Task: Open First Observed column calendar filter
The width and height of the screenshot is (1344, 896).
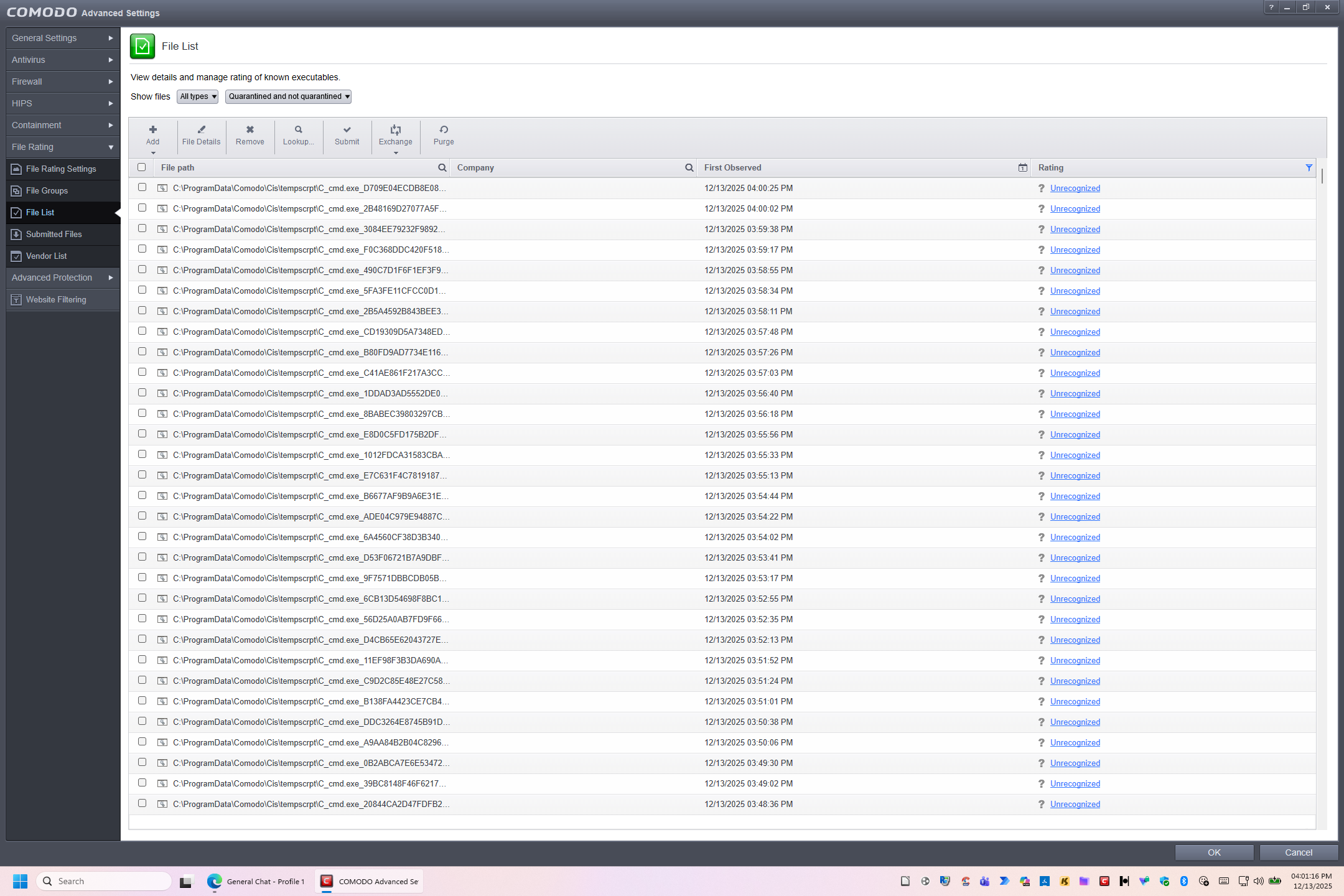Action: coord(1022,168)
